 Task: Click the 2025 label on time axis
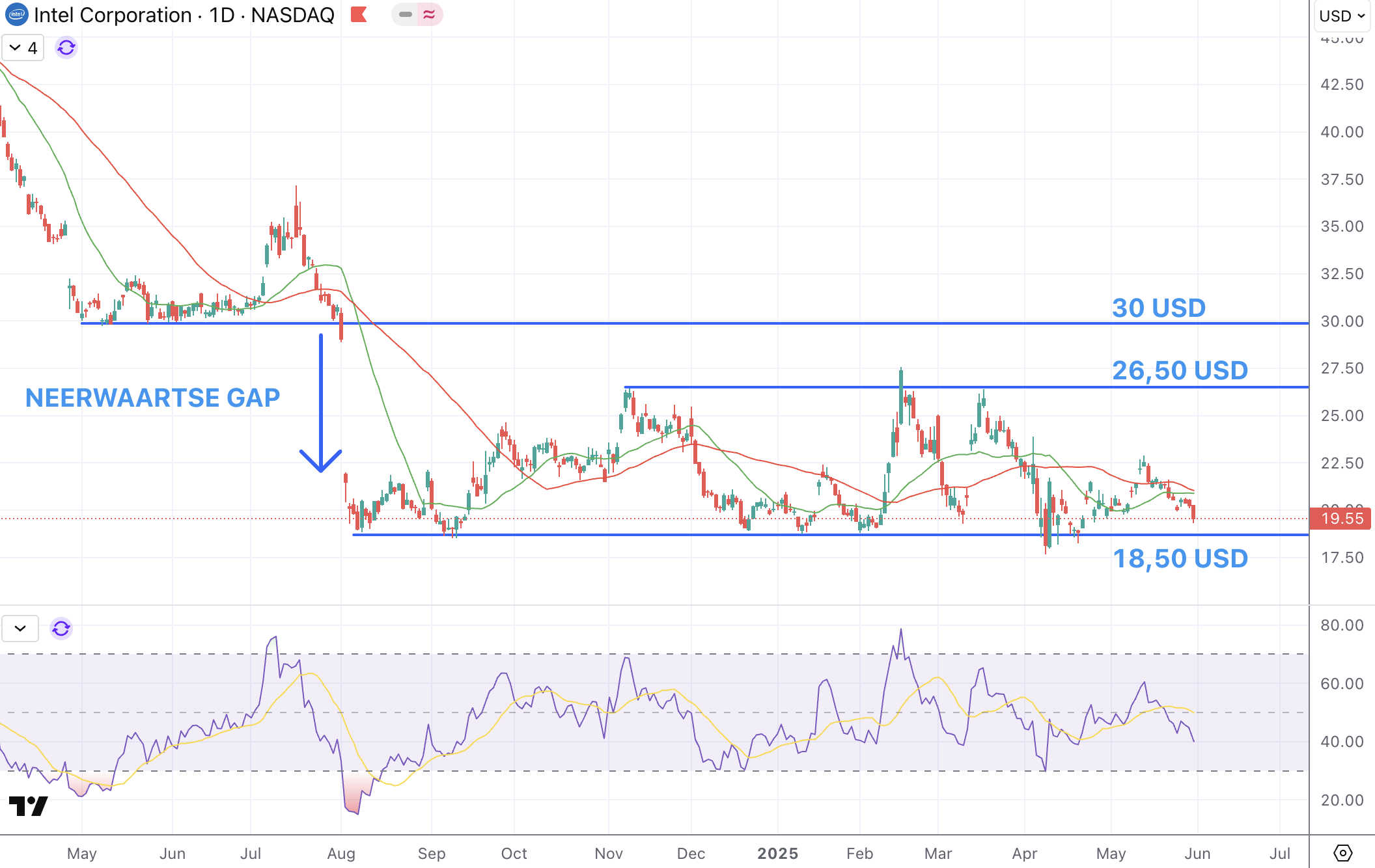(778, 853)
